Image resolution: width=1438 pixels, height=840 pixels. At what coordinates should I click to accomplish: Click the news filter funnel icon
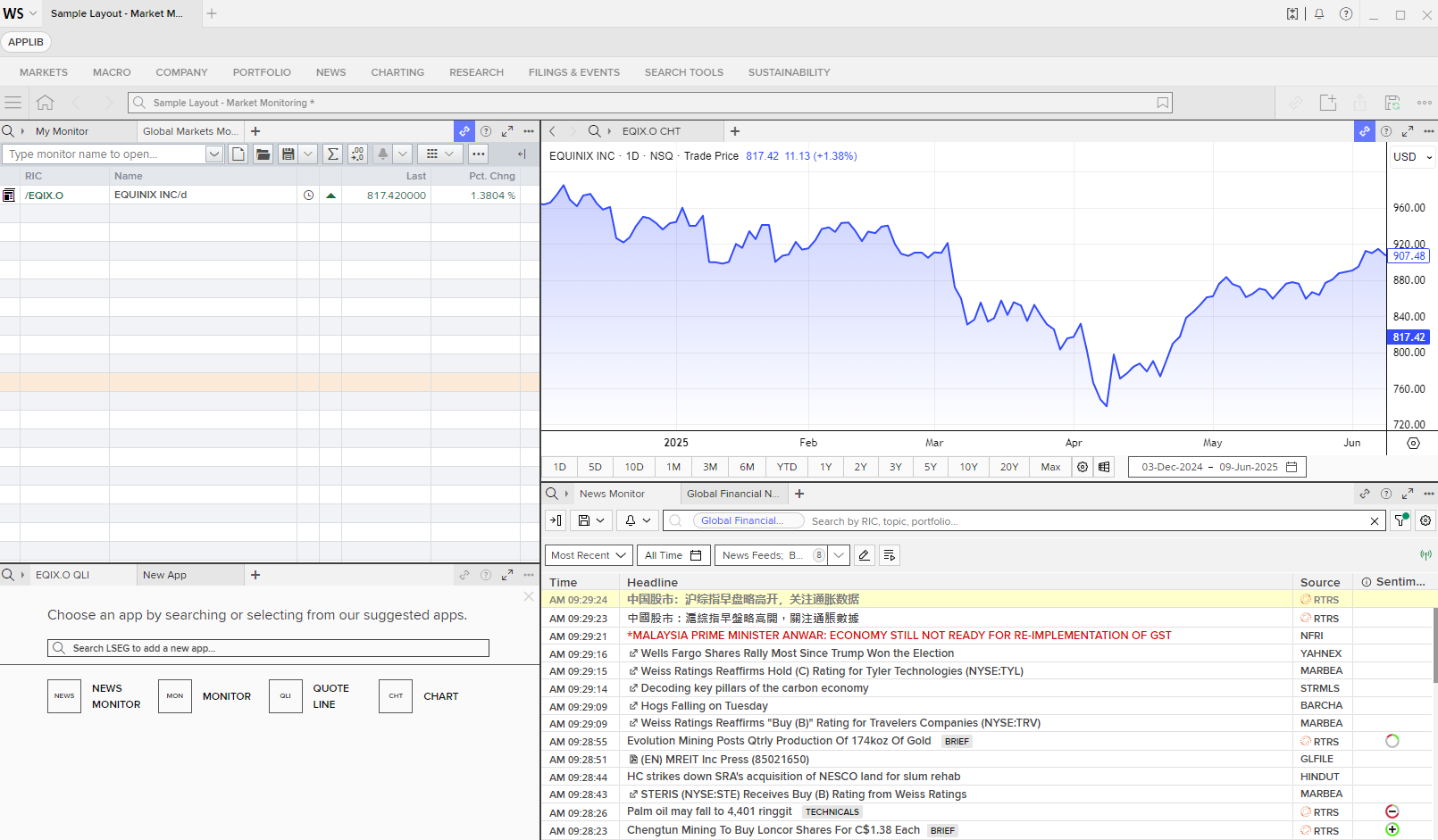(1400, 520)
